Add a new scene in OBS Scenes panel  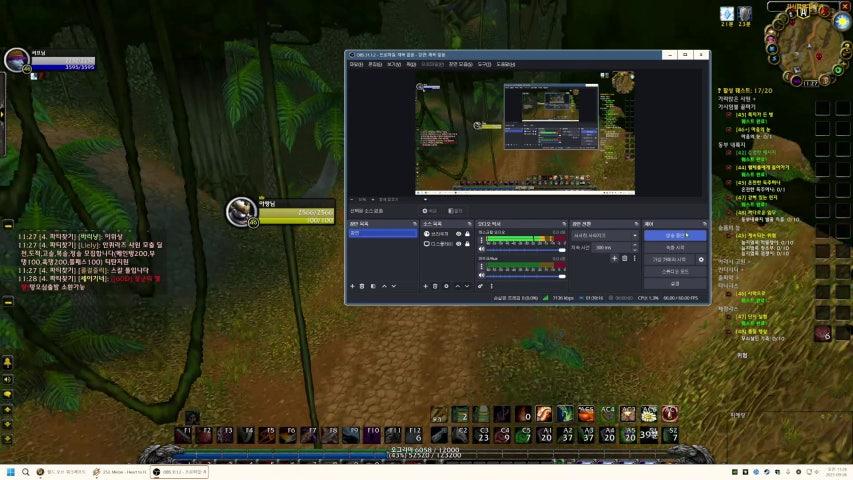(353, 286)
